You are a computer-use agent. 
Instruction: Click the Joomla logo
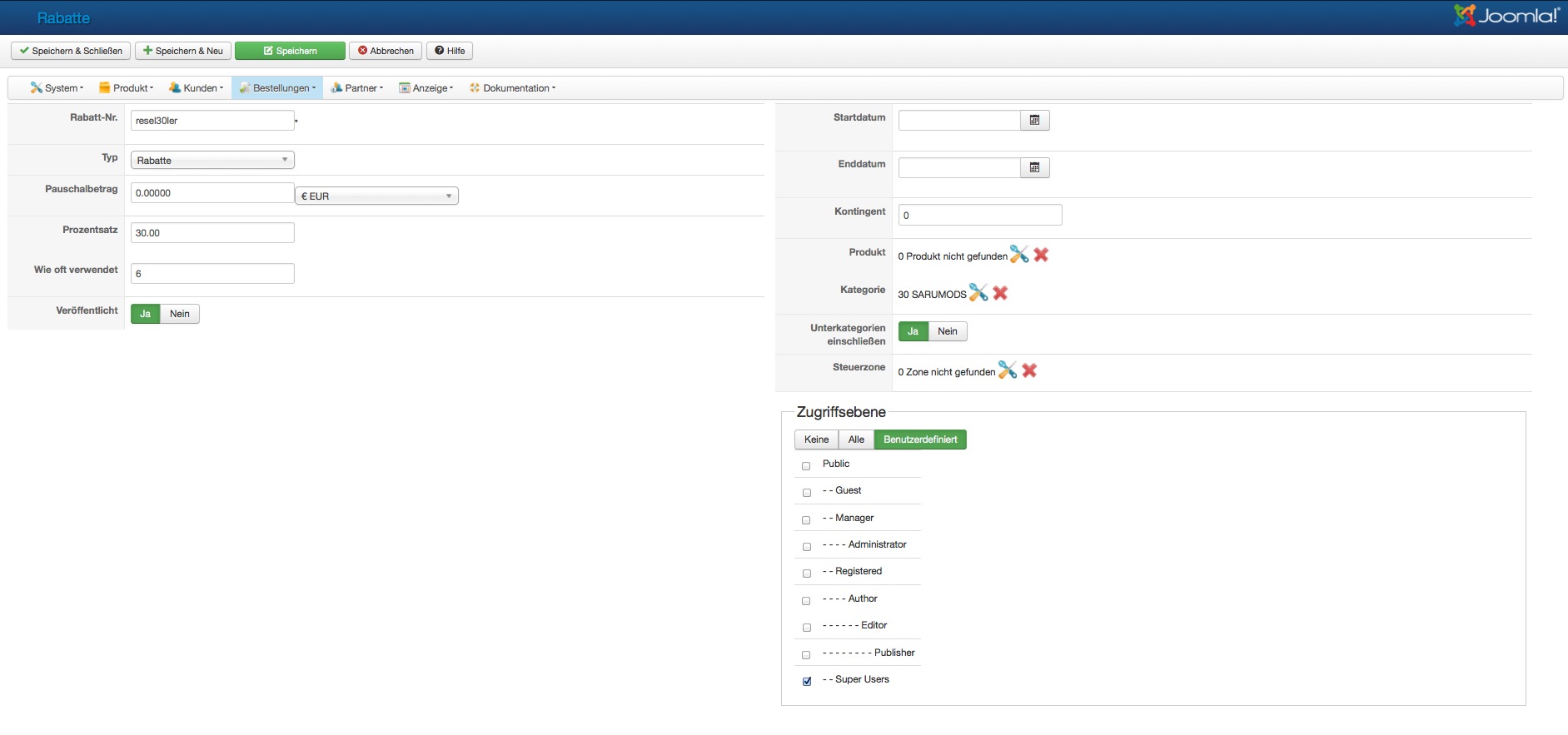tap(1506, 15)
